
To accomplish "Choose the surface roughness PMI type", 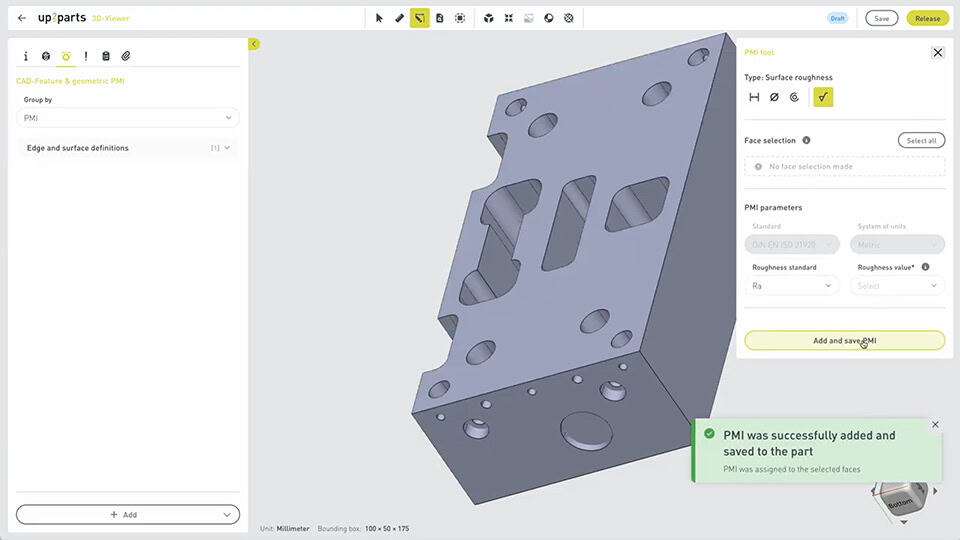I will (x=823, y=97).
